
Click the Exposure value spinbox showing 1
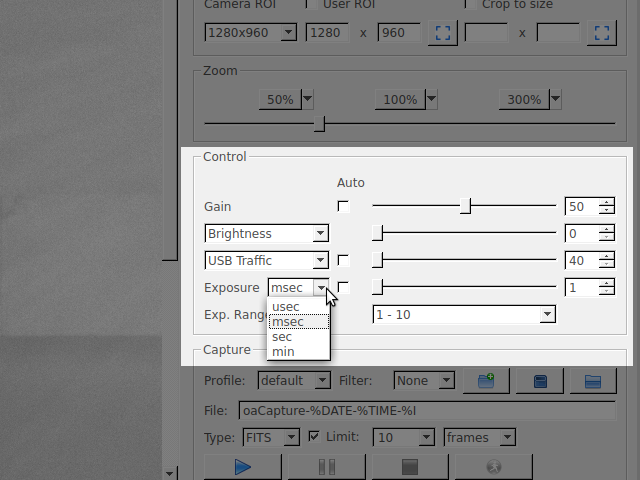pos(589,288)
